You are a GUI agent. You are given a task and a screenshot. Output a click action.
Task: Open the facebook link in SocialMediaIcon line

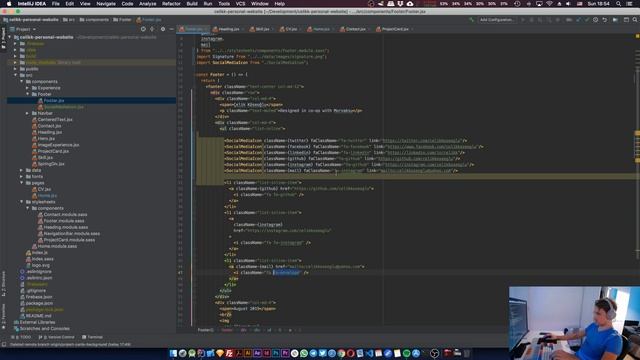point(431,147)
